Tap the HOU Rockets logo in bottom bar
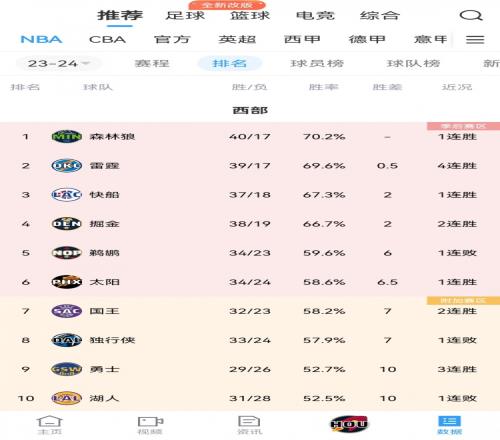The width and height of the screenshot is (500, 440). (349, 424)
